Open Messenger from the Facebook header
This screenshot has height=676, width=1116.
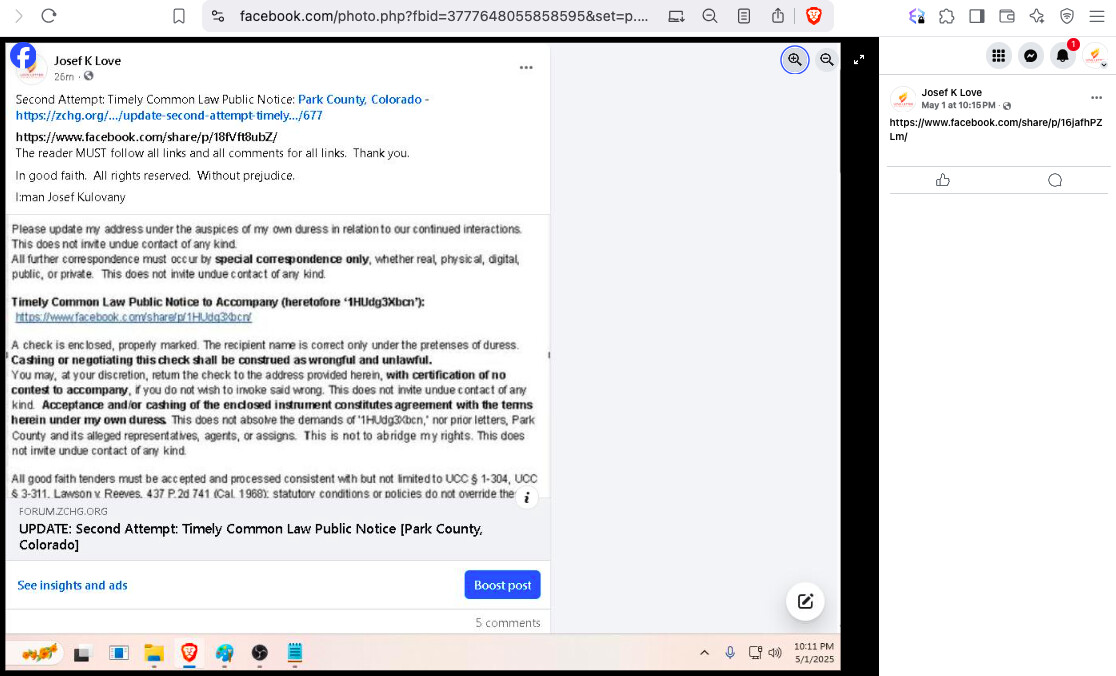tap(1031, 56)
